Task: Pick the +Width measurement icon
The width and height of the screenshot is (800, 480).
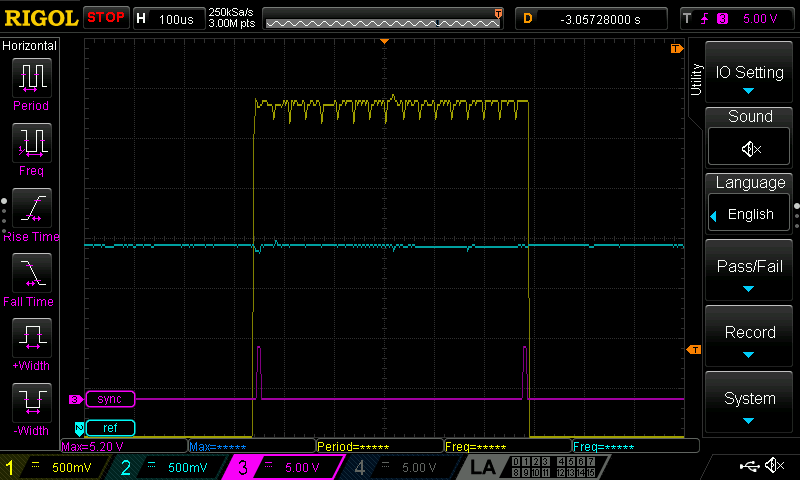Action: pyautogui.click(x=30, y=337)
